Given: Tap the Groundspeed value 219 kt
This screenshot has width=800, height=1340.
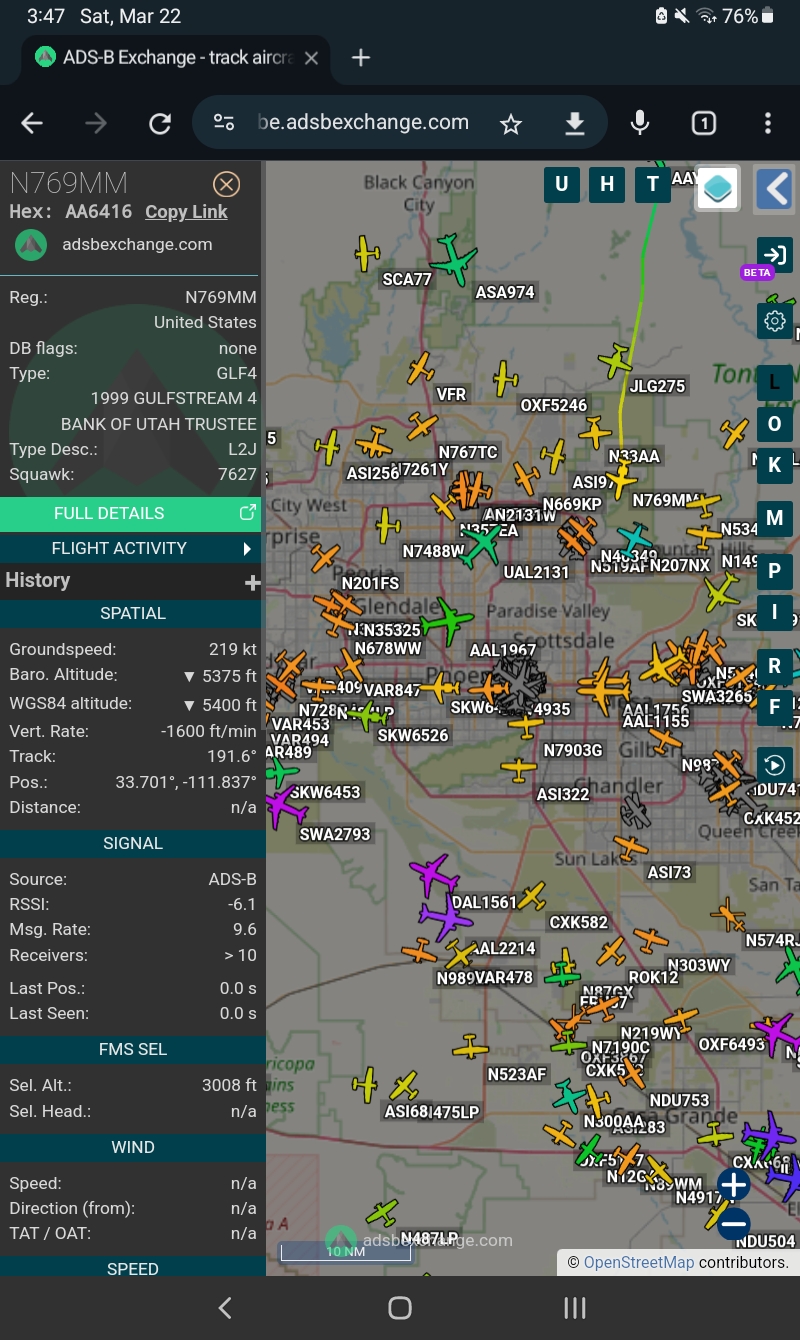Looking at the screenshot, I should pyautogui.click(x=233, y=649).
